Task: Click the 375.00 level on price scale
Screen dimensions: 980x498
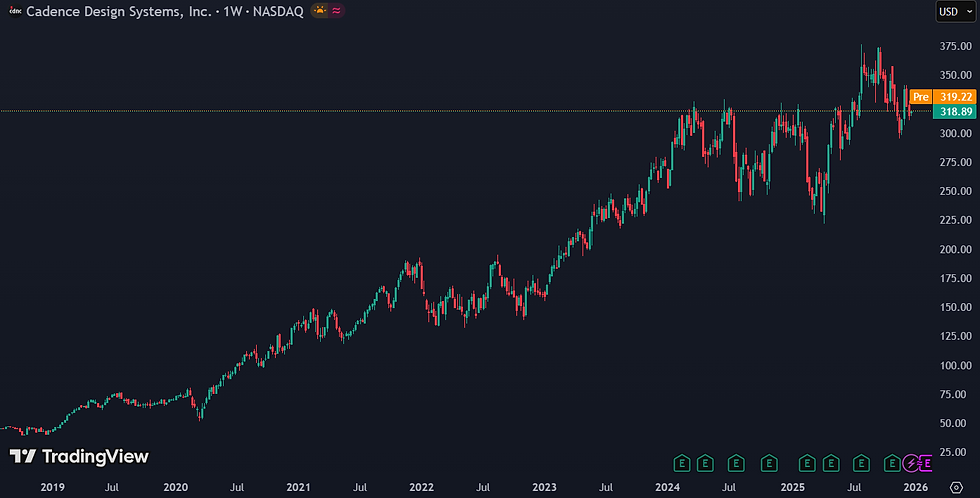Action: point(956,46)
